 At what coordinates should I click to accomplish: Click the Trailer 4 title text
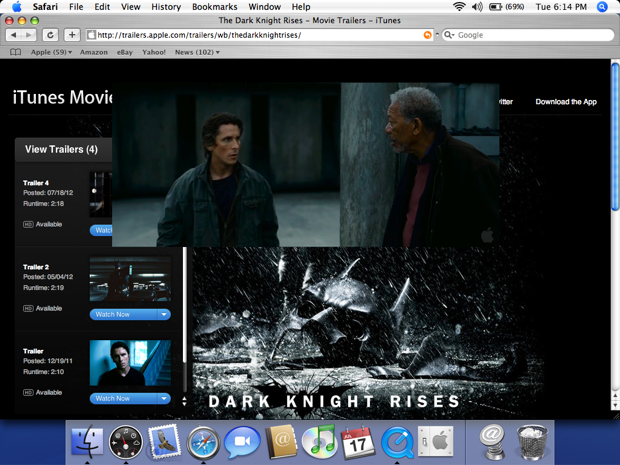click(x=36, y=183)
